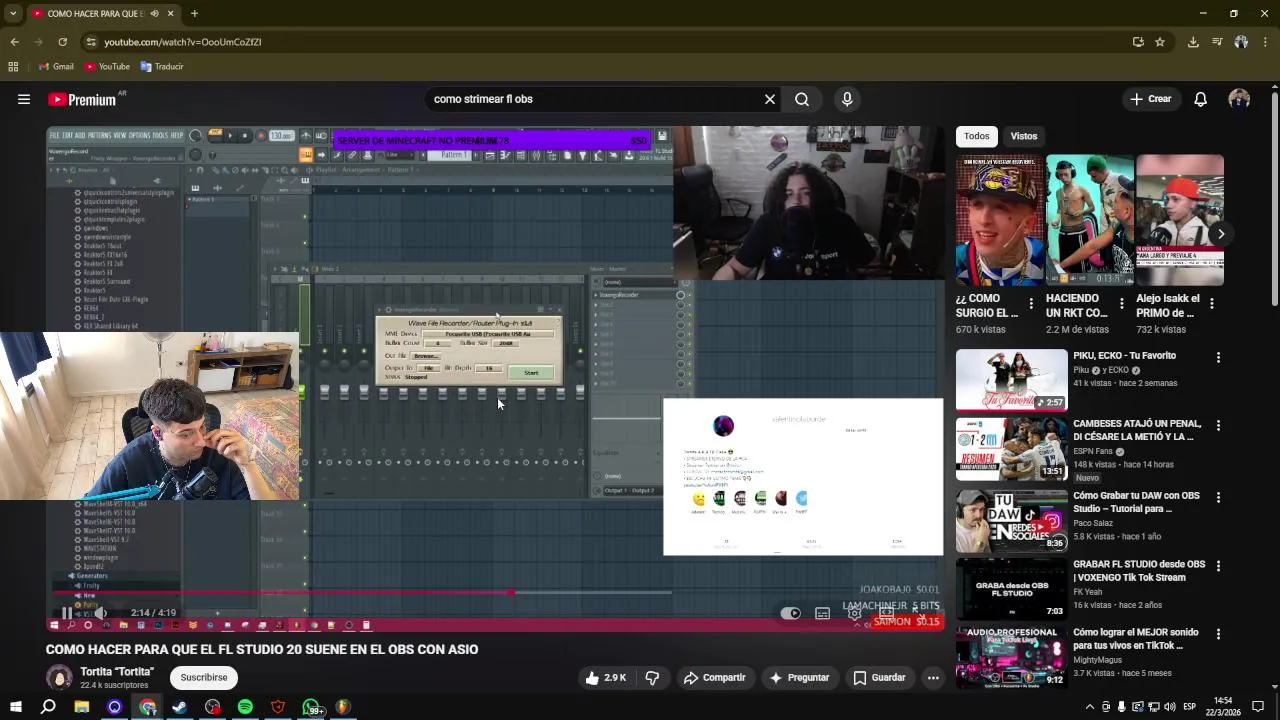Image resolution: width=1280 pixels, height=720 pixels.
Task: Show next shorts with the arrow
Action: tap(1220, 234)
